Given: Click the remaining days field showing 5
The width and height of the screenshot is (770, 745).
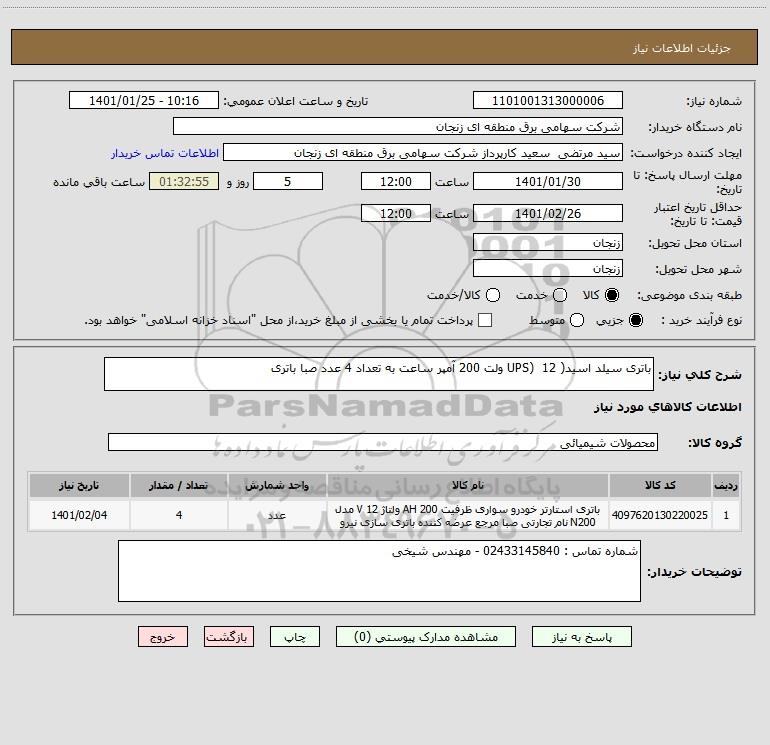Looking at the screenshot, I should (x=288, y=181).
